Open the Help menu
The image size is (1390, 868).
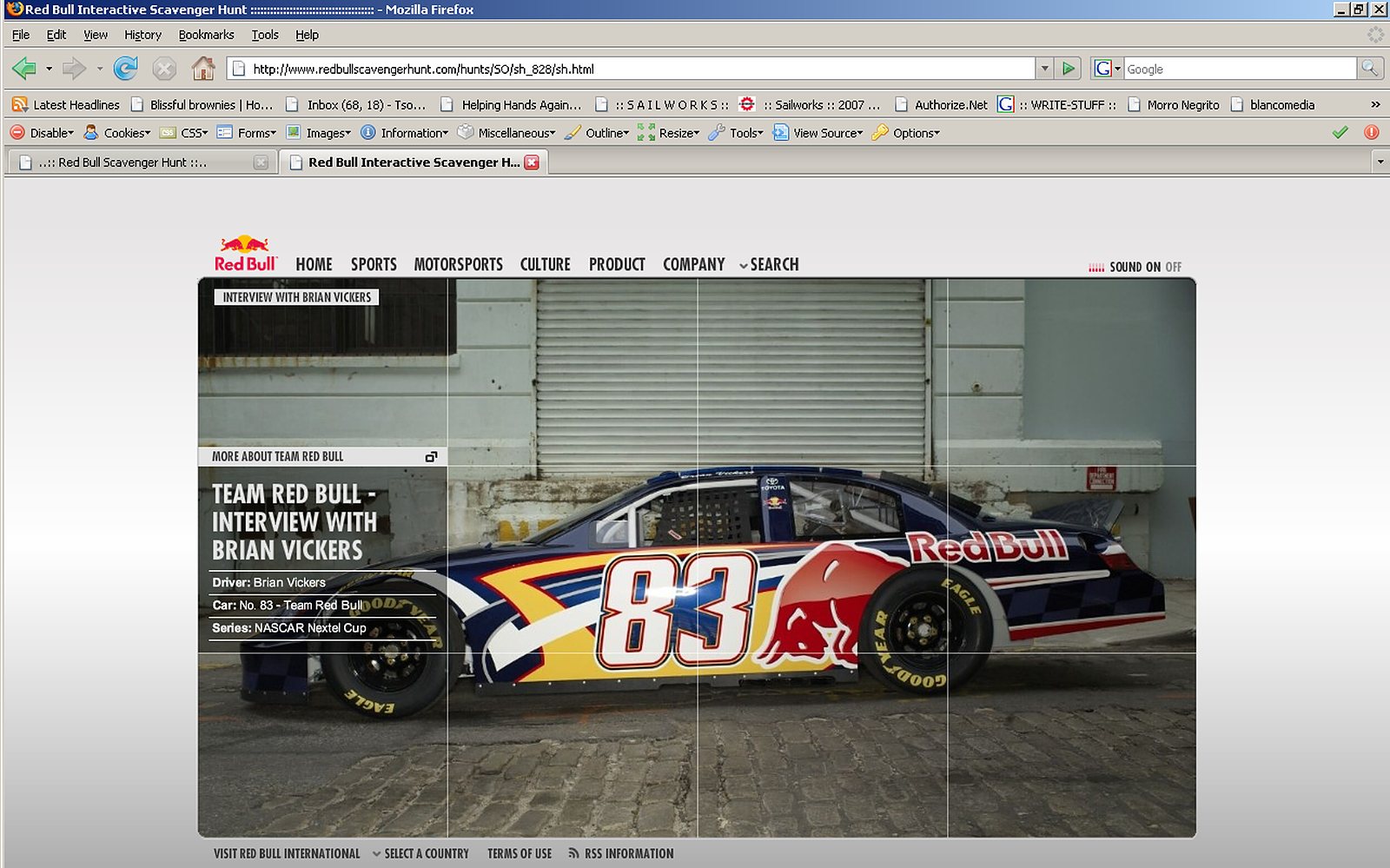click(x=307, y=35)
